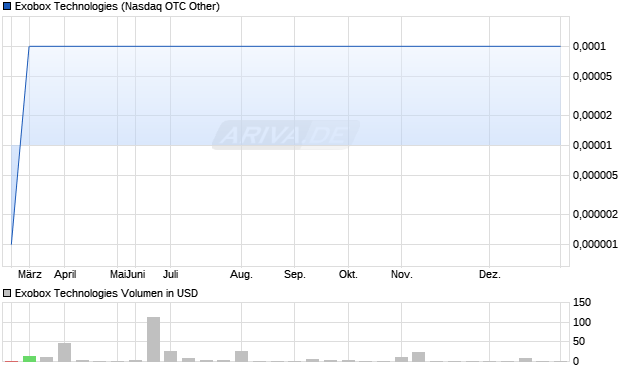This screenshot has width=620, height=371.
Task: Click the 0,00001 price axis value
Action: click(x=592, y=145)
